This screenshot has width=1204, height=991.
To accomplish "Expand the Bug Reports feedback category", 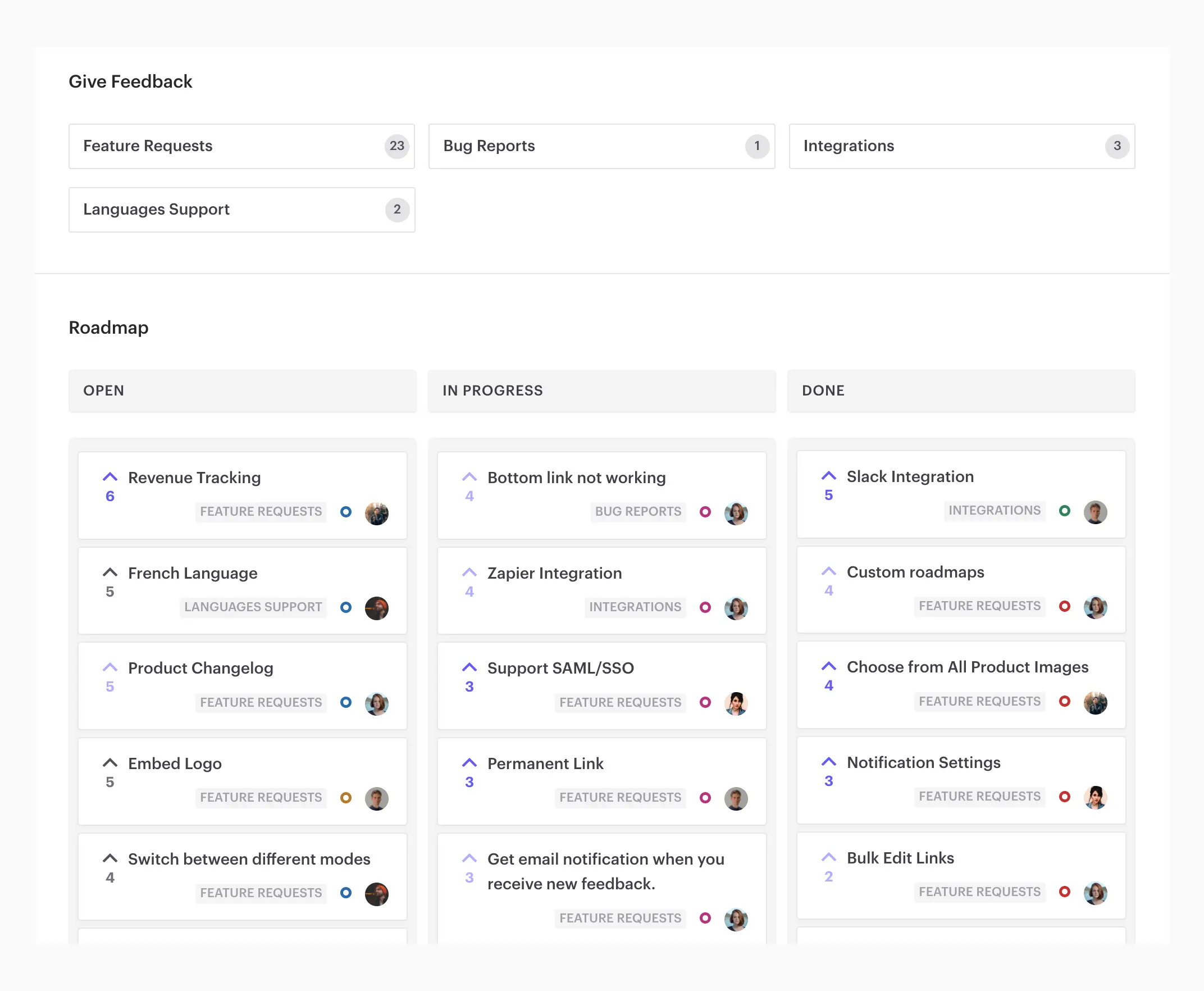I will tap(601, 146).
